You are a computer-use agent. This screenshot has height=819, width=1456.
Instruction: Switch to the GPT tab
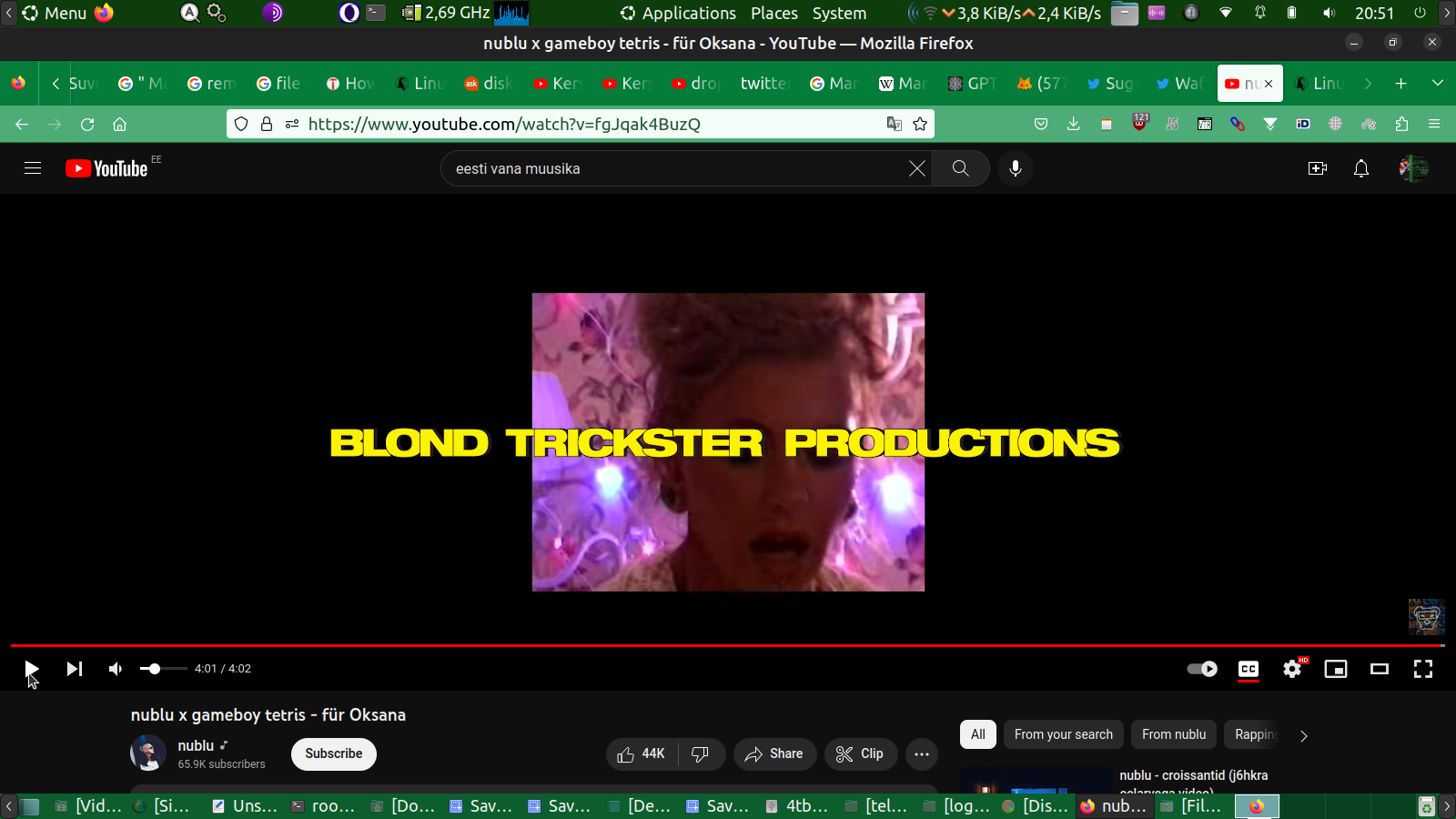click(x=972, y=84)
